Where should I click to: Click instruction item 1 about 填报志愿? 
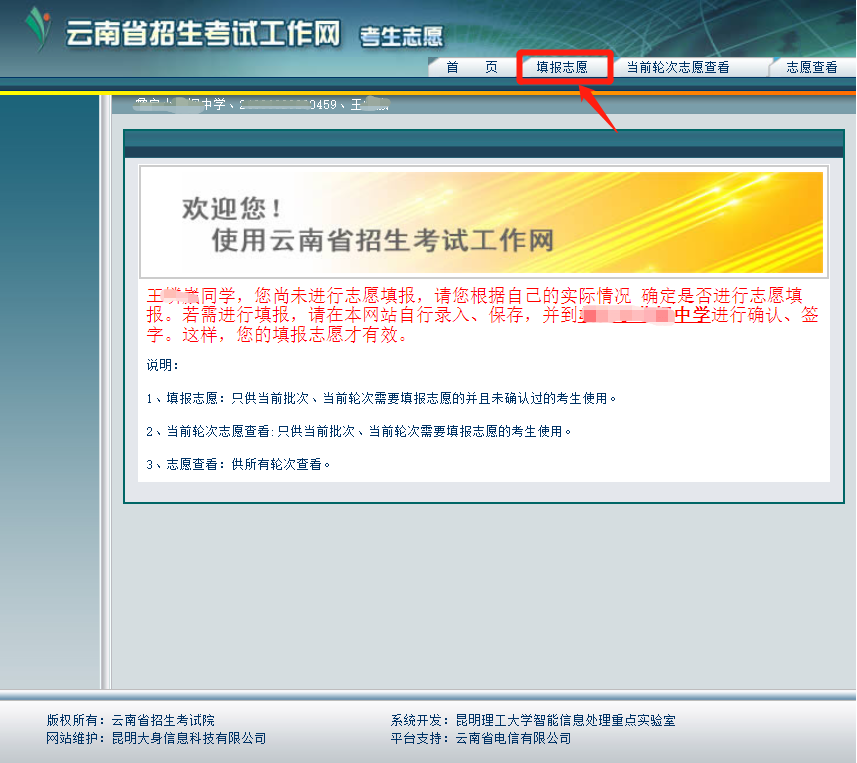tap(381, 398)
